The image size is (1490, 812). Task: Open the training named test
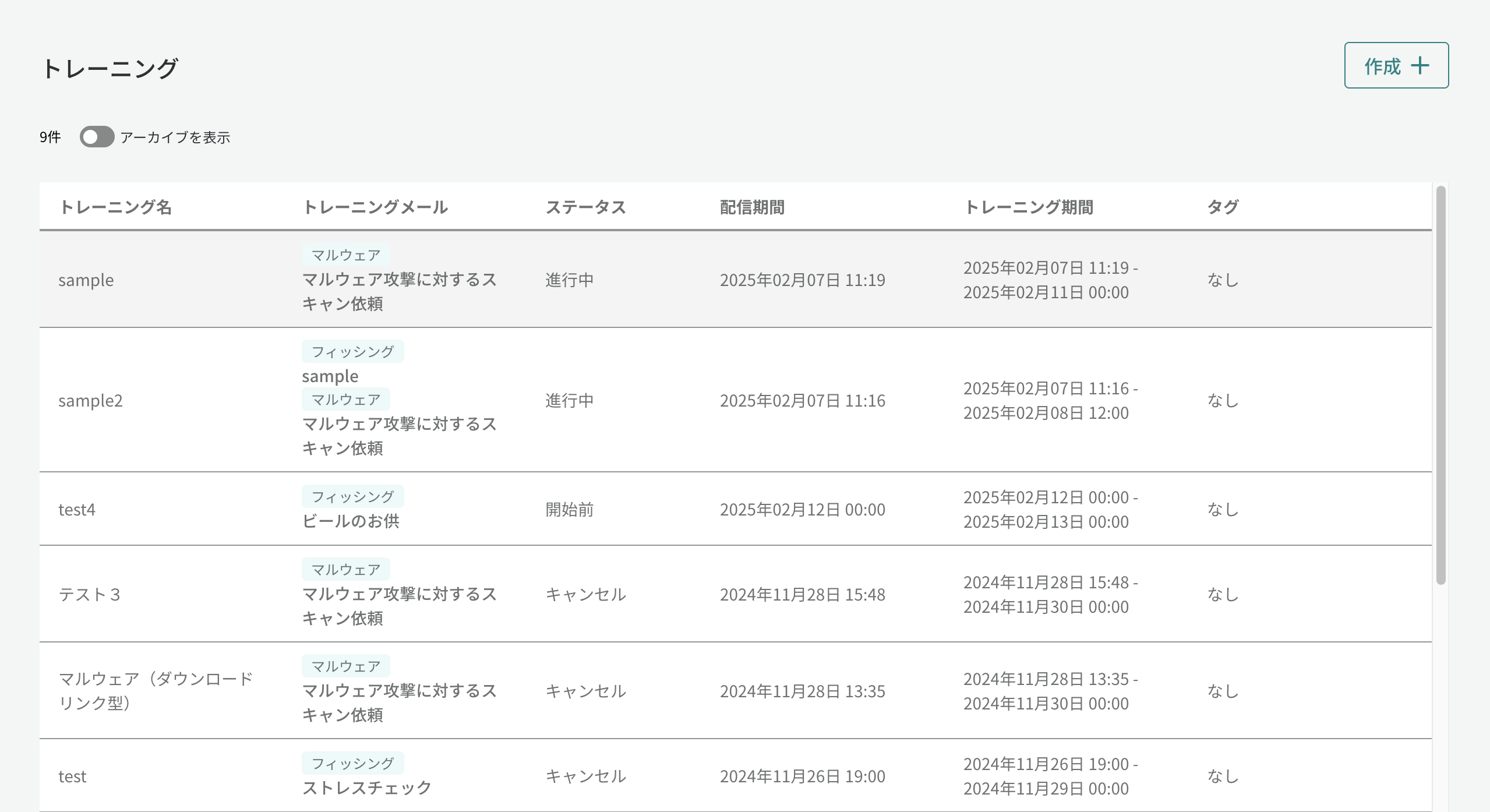point(72,776)
